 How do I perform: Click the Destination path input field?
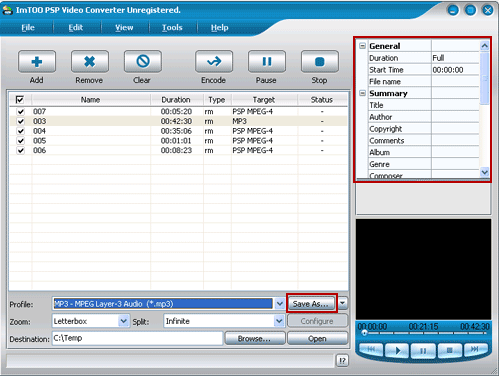click(137, 338)
